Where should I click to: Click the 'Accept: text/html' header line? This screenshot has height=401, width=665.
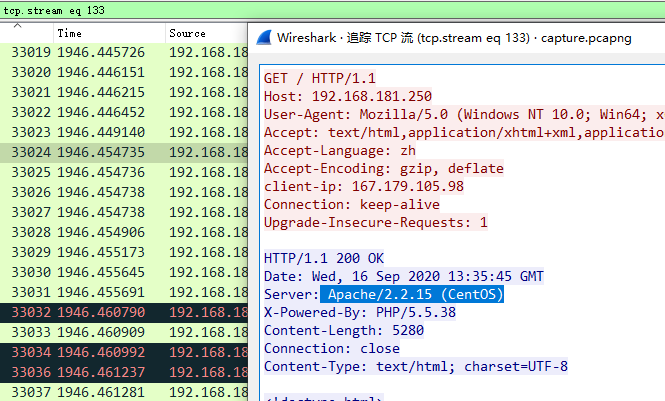464,133
